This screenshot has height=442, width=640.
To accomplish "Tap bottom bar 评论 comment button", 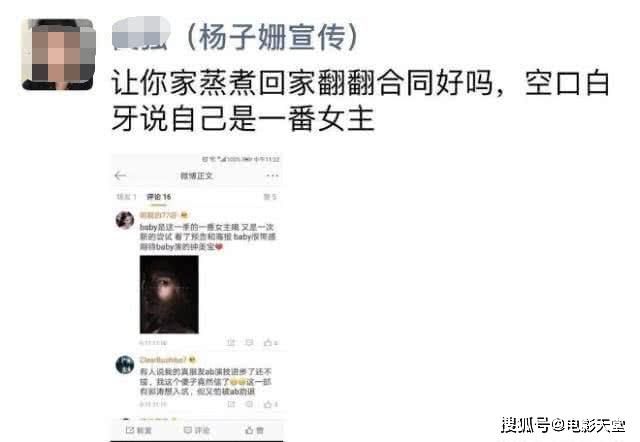I will [197, 430].
